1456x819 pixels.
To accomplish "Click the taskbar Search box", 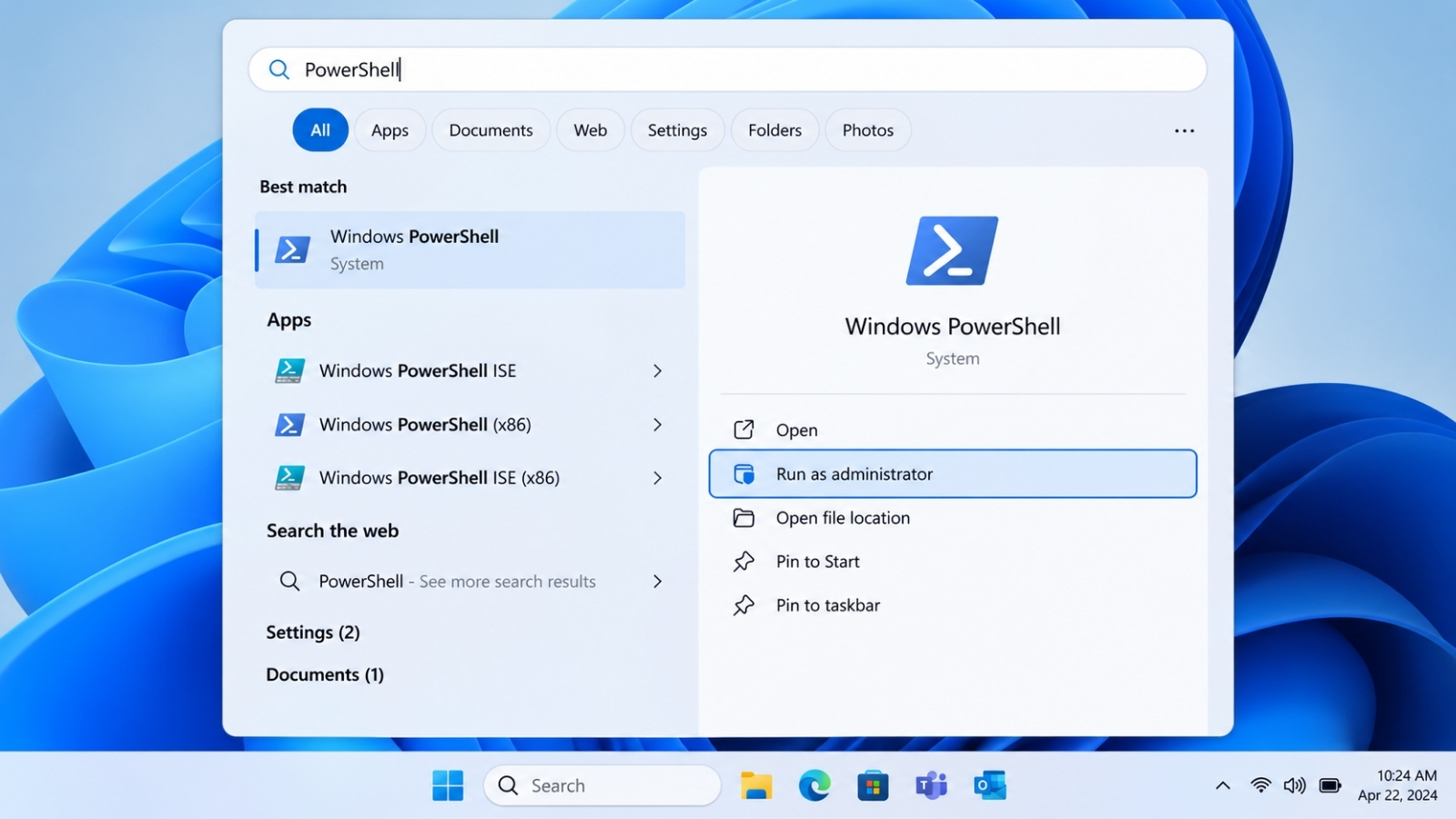I will point(602,785).
